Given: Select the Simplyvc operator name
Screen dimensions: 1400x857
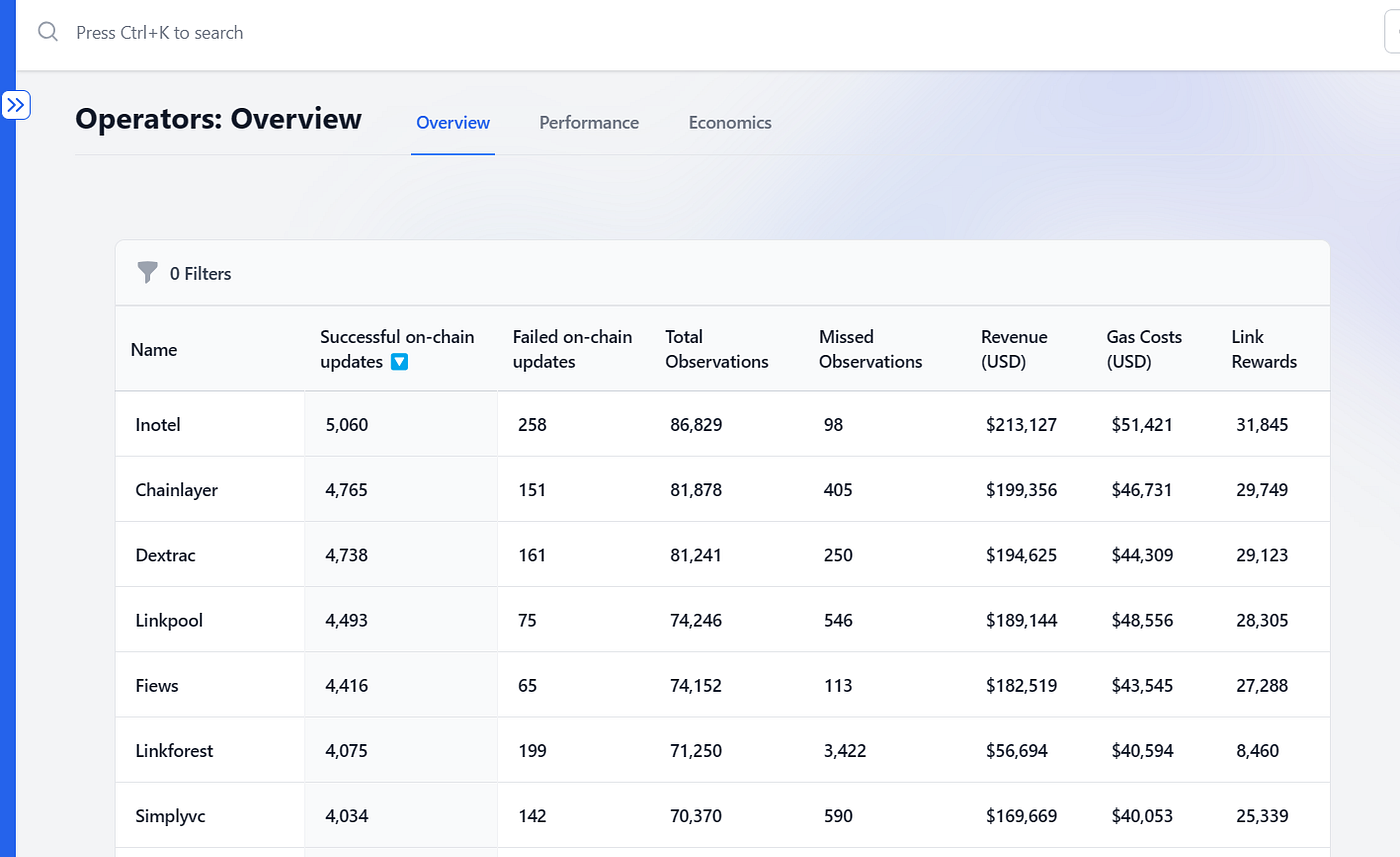Looking at the screenshot, I should (x=171, y=816).
